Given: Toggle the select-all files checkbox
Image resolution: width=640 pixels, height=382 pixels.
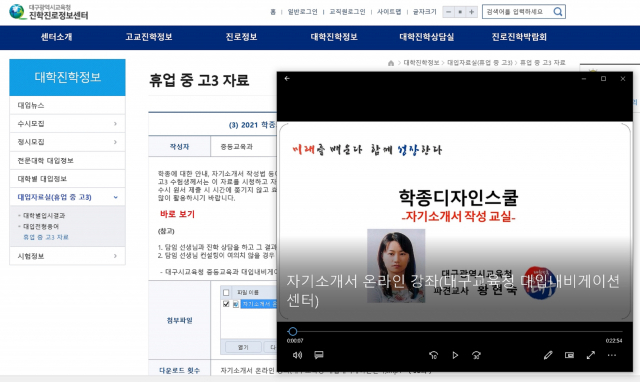Looking at the screenshot, I should coord(226,292).
